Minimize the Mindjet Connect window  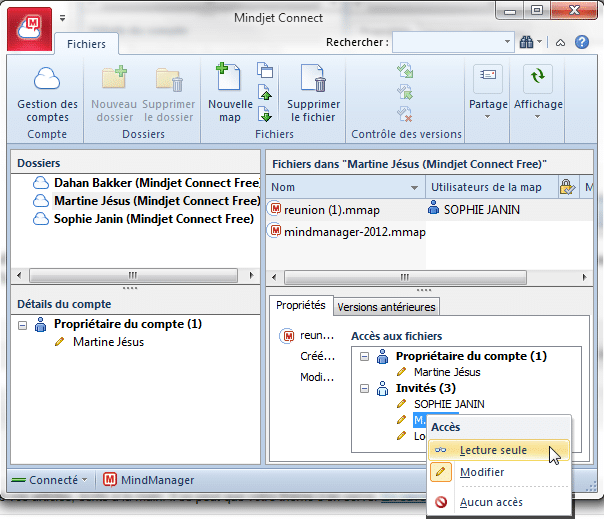point(510,12)
